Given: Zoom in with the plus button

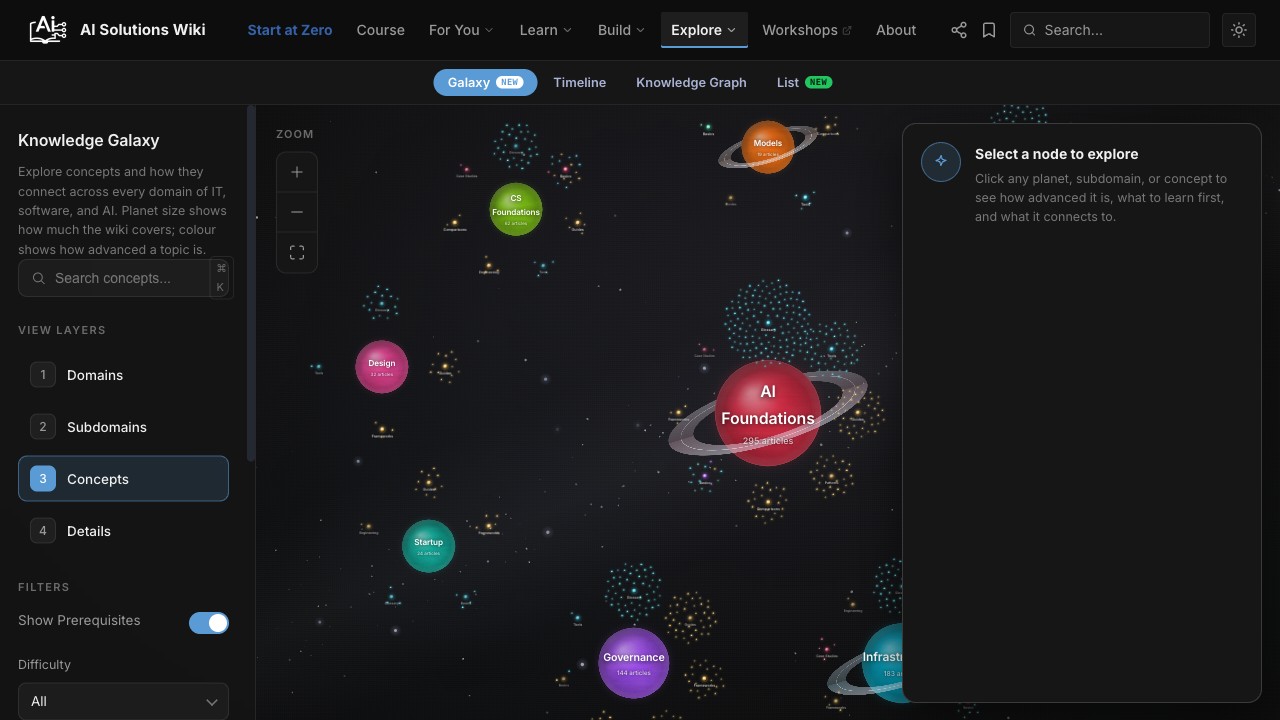Looking at the screenshot, I should pos(297,172).
